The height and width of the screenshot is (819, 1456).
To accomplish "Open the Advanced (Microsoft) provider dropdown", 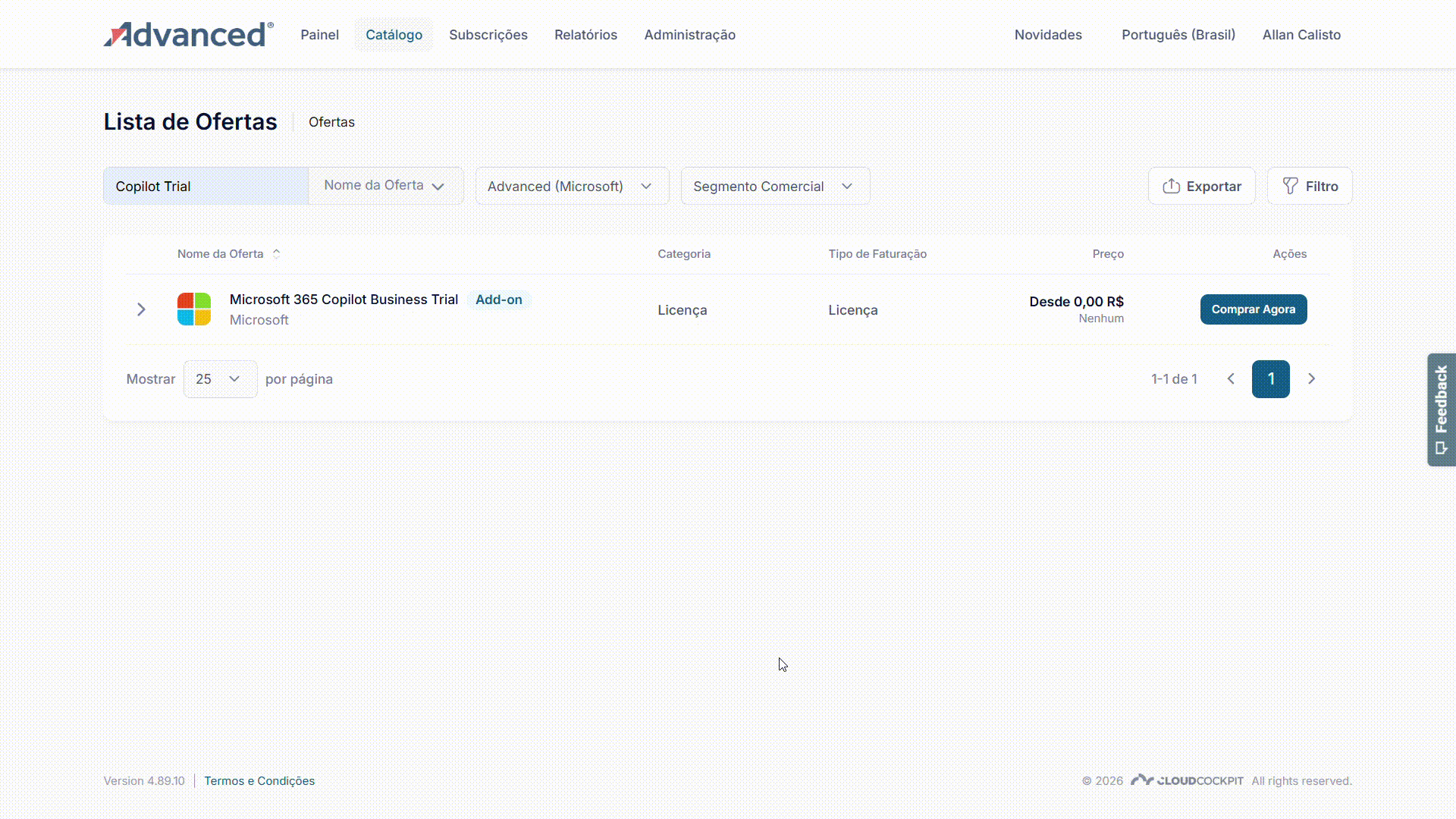I will tap(572, 186).
